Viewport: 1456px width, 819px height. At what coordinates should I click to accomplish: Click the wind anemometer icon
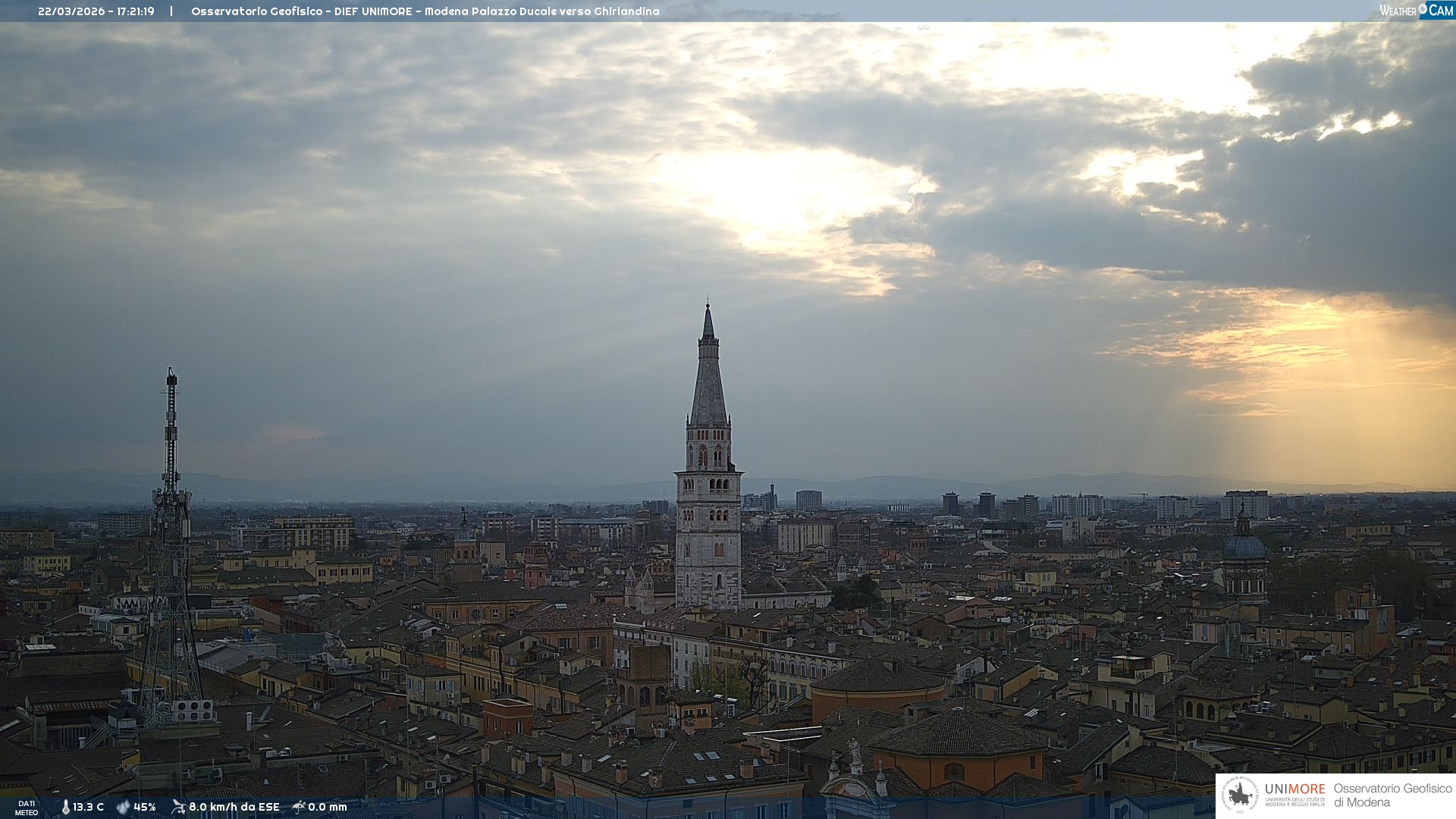pos(178,807)
